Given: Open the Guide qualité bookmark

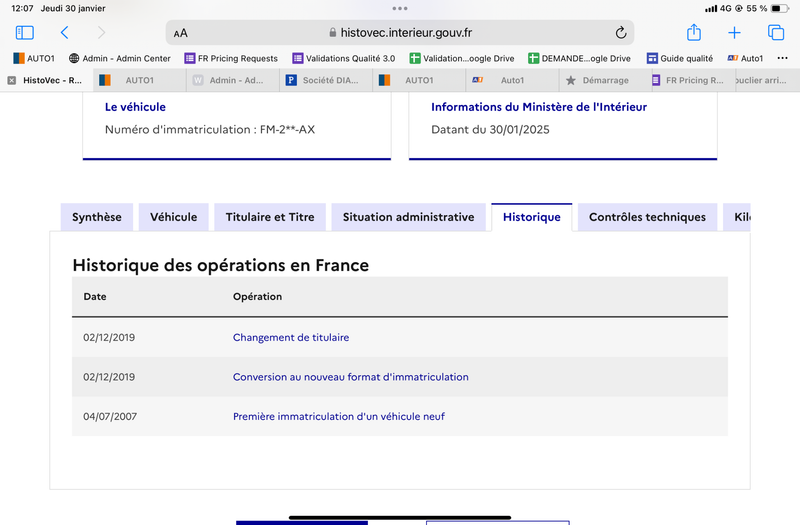Looking at the screenshot, I should pos(680,58).
